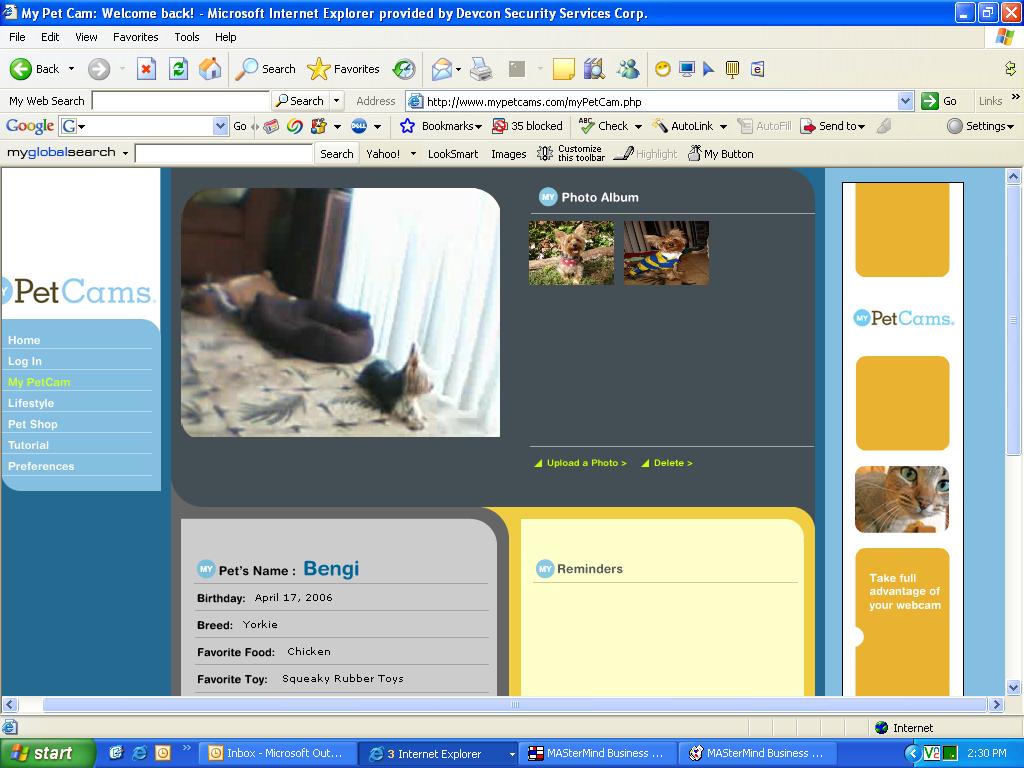Viewport: 1024px width, 768px height.
Task: Open the Tools menu
Action: (187, 37)
